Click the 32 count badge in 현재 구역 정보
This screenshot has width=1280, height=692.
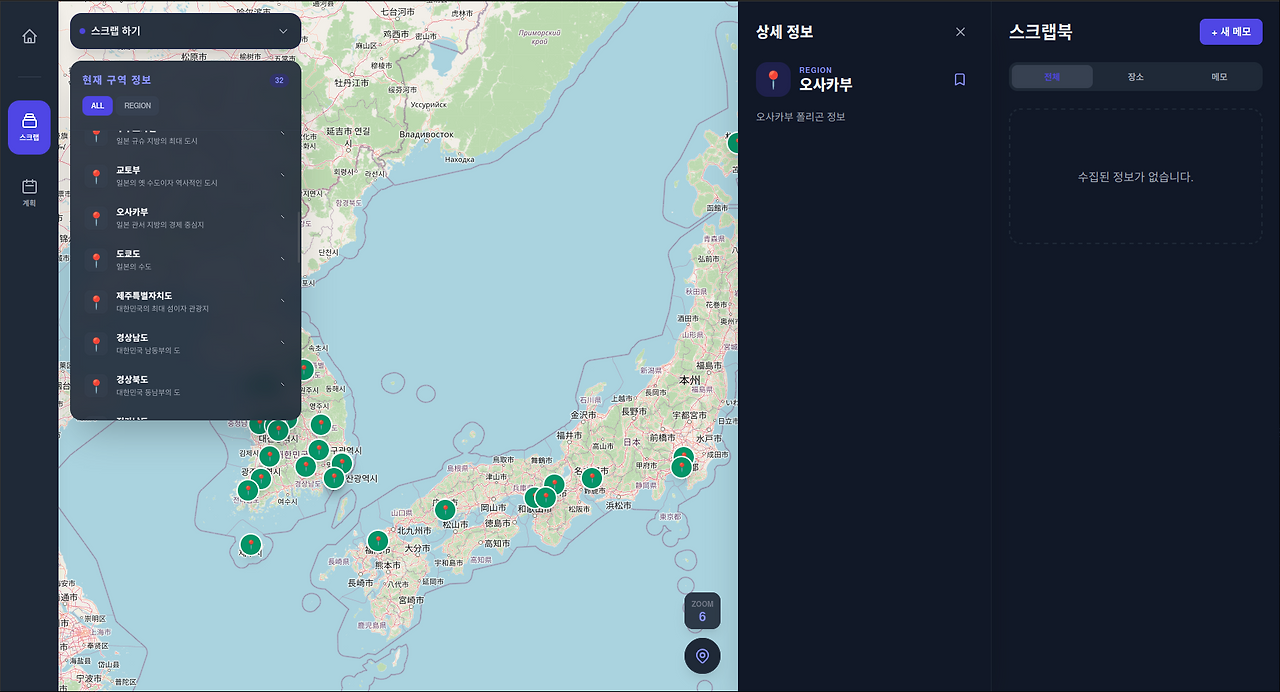(x=278, y=80)
